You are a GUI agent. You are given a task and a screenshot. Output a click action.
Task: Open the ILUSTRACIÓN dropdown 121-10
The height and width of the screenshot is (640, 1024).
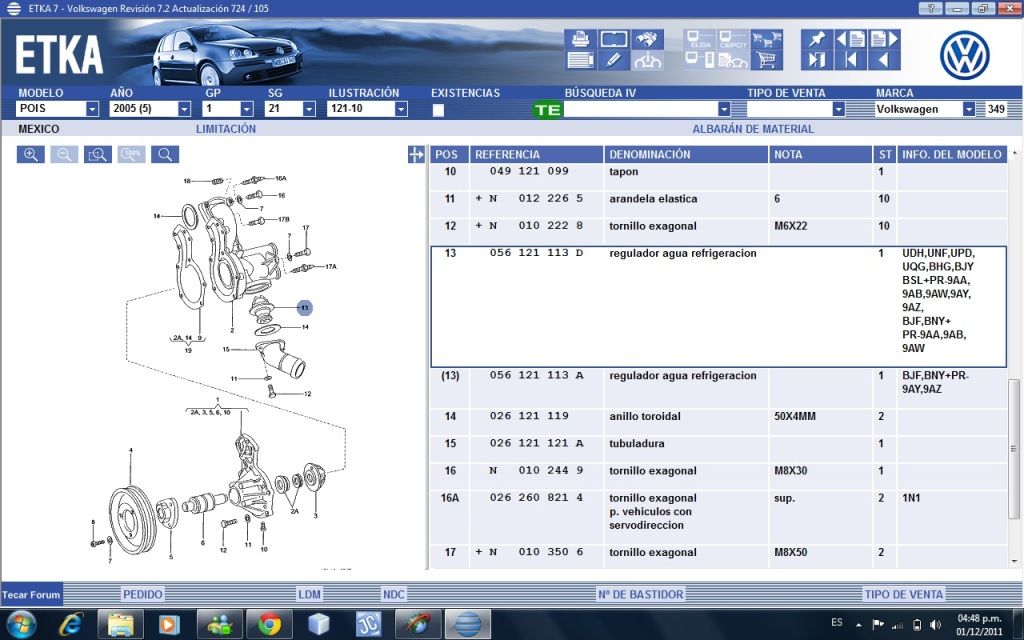click(x=401, y=109)
